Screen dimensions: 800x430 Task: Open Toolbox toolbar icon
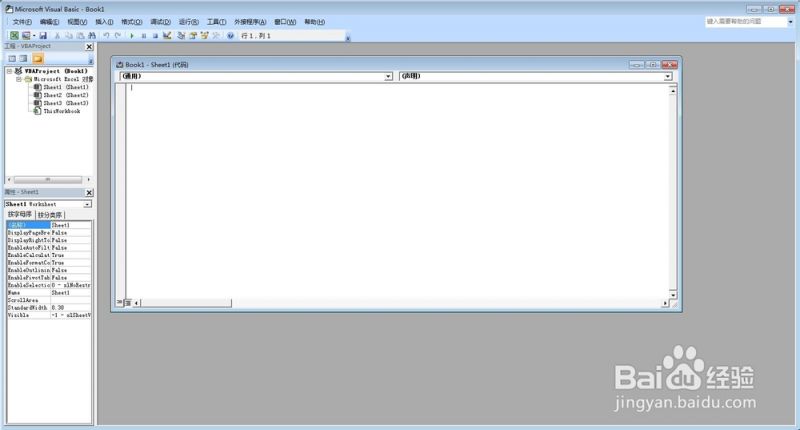[x=216, y=36]
